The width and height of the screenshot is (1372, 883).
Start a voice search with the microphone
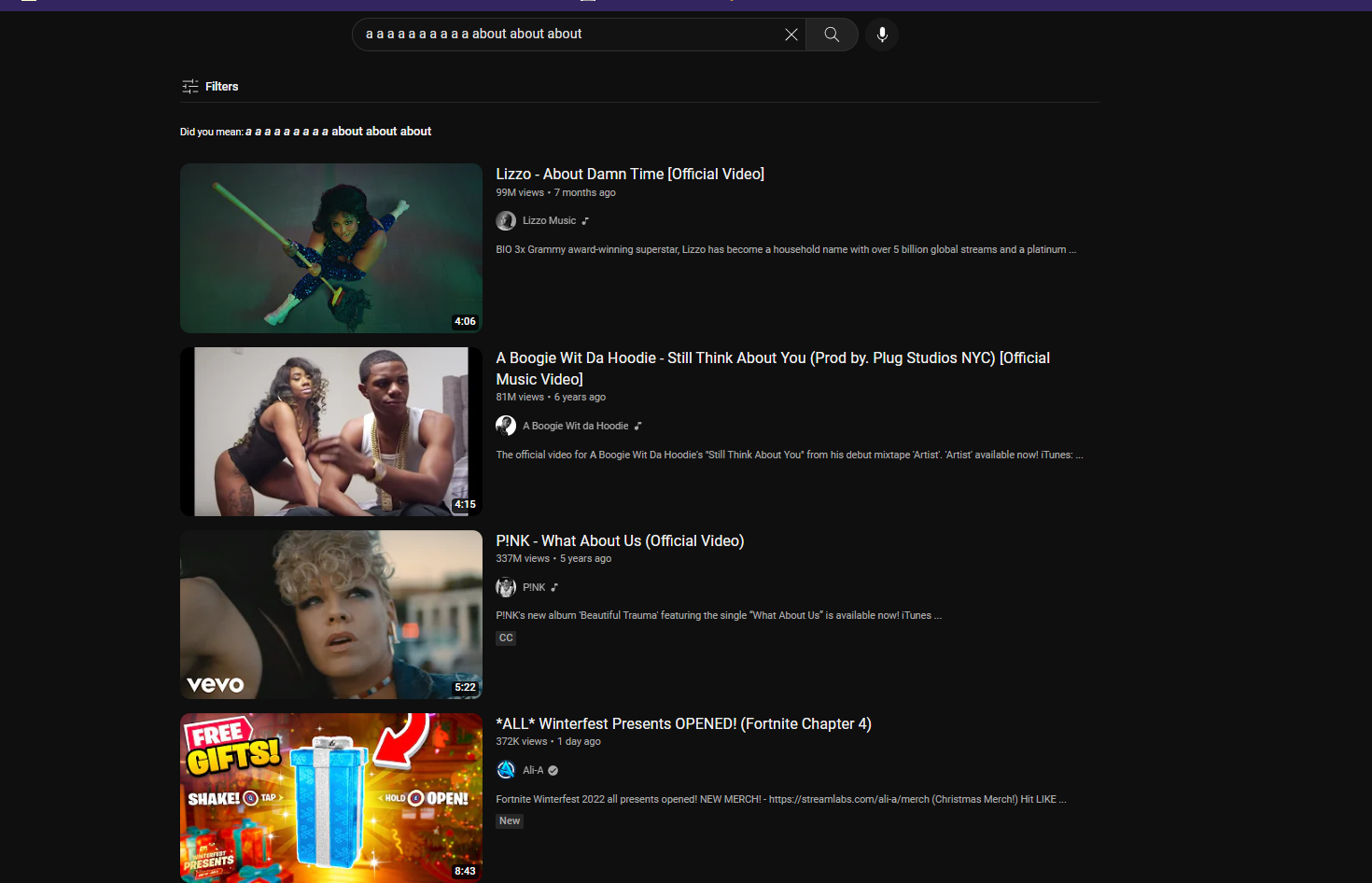[x=881, y=35]
